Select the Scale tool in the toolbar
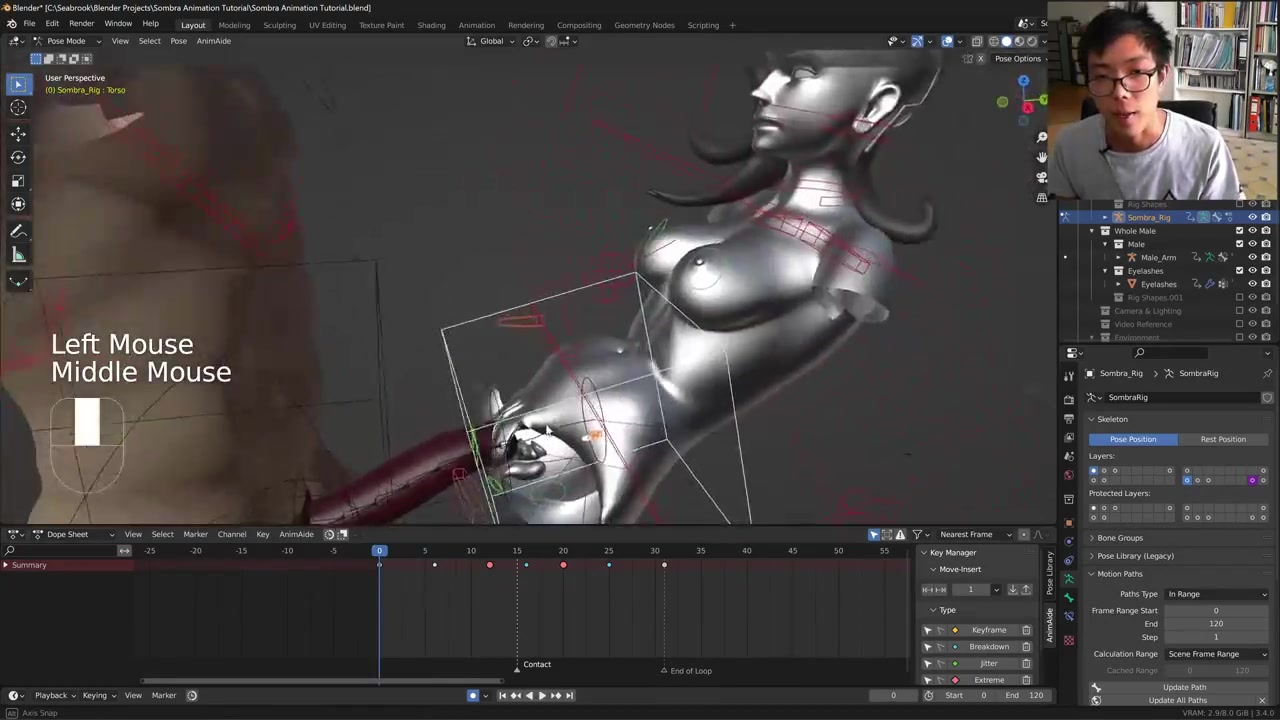Screen dimensions: 1280x720 point(18,181)
